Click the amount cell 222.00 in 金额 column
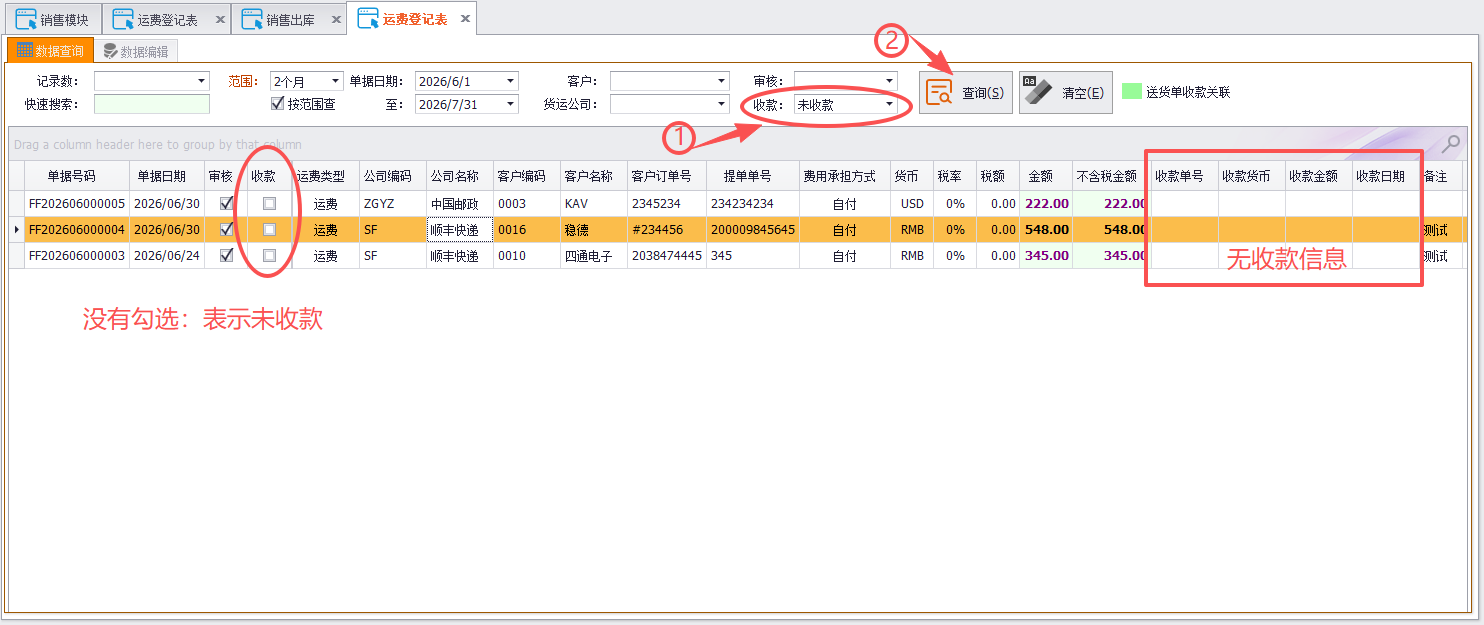Image resolution: width=1484 pixels, height=625 pixels. coord(1046,203)
